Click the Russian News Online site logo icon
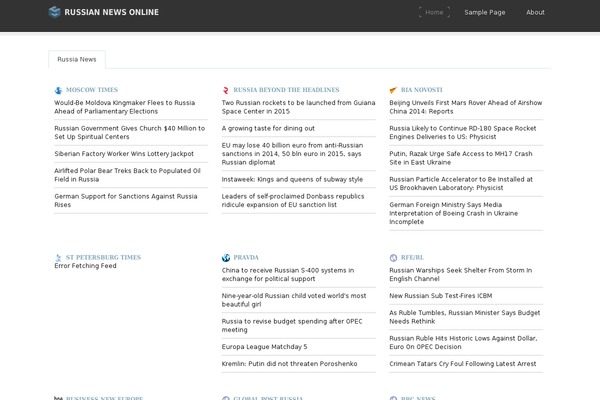 point(54,12)
